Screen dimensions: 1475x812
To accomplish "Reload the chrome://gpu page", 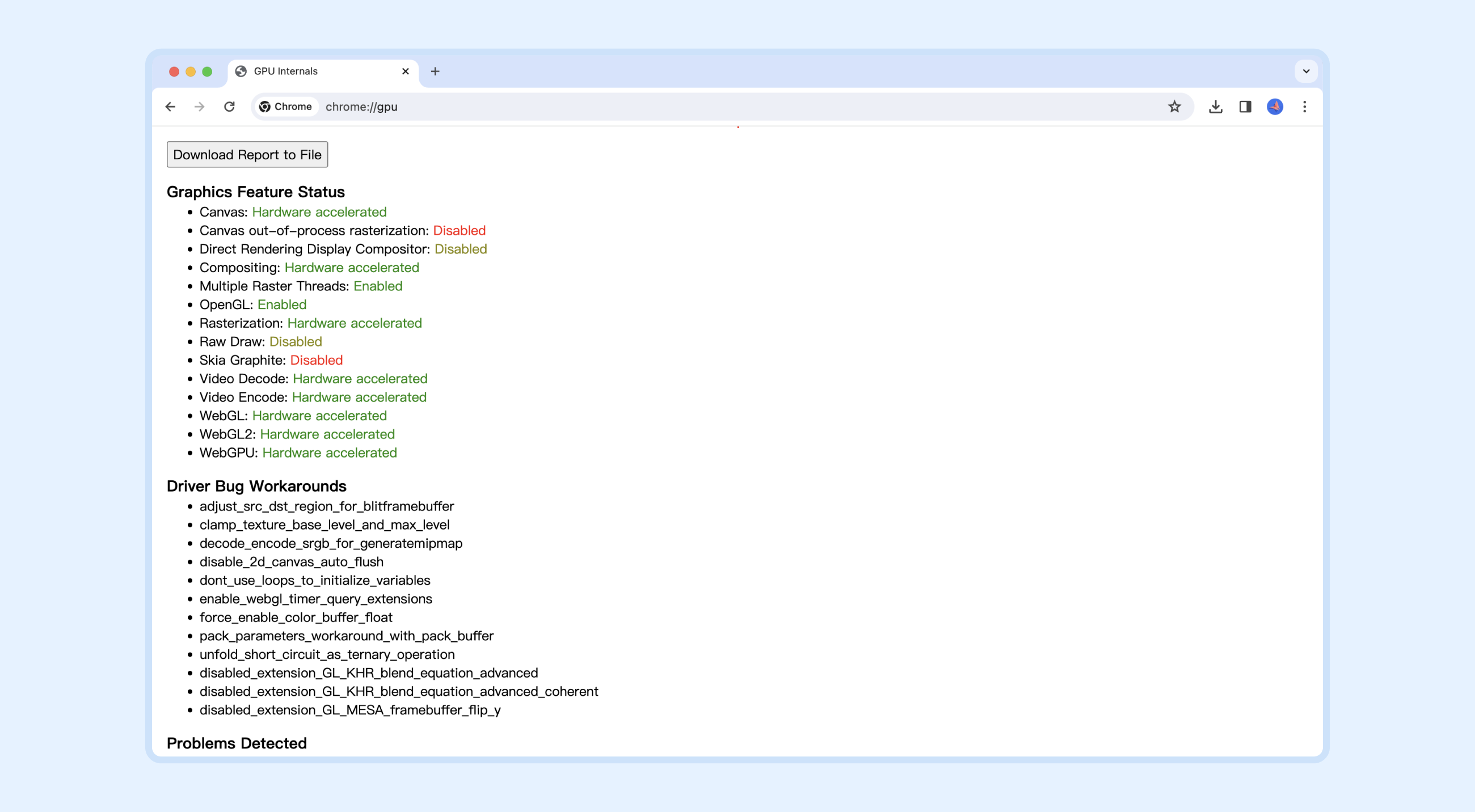I will pos(229,107).
